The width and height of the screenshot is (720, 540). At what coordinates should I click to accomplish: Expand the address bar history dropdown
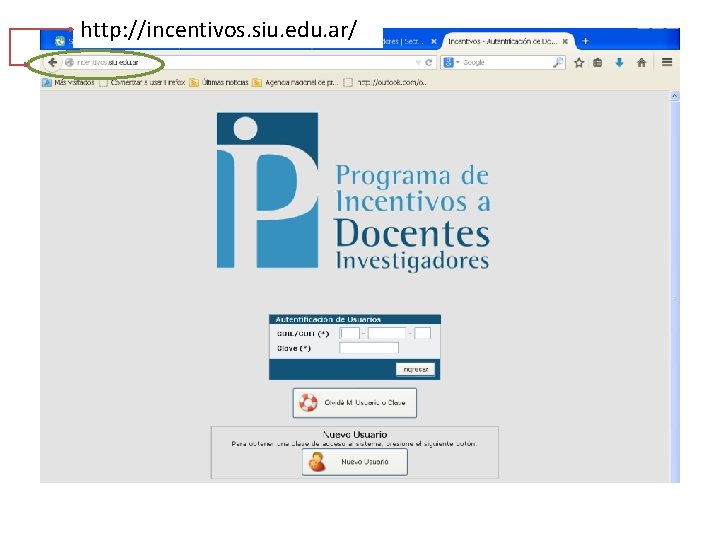418,62
